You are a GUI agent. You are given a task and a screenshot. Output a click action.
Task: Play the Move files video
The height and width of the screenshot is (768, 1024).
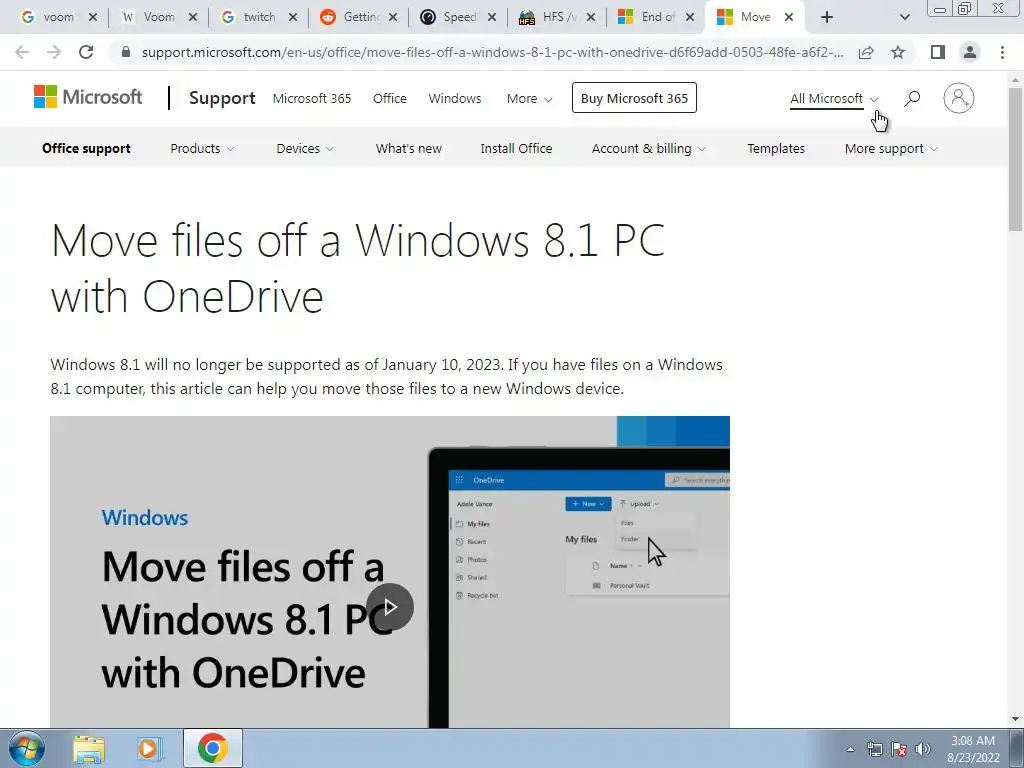[390, 607]
